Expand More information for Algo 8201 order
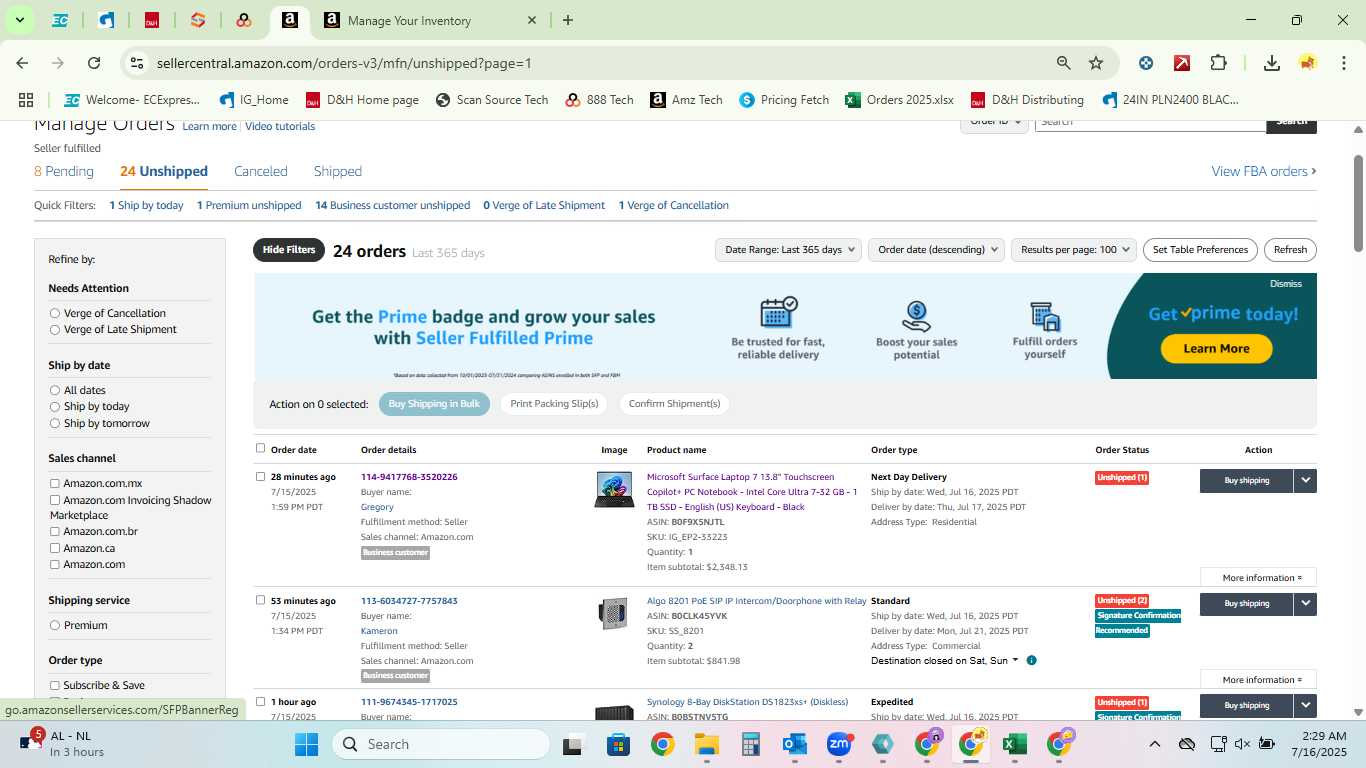This screenshot has height=768, width=1366. [x=1258, y=680]
